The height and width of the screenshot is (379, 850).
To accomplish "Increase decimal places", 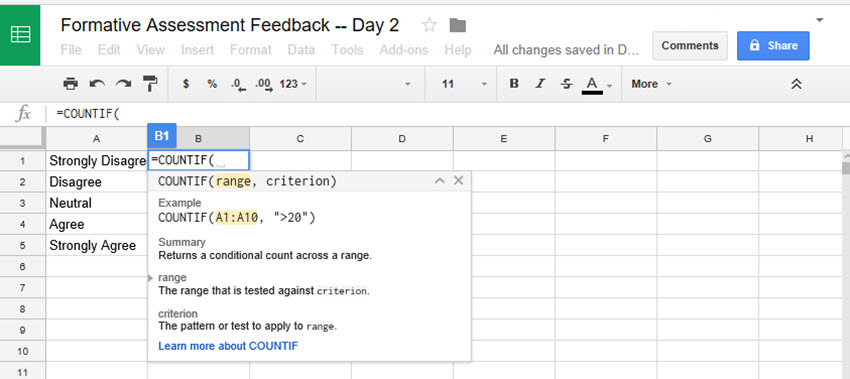I will 264,84.
